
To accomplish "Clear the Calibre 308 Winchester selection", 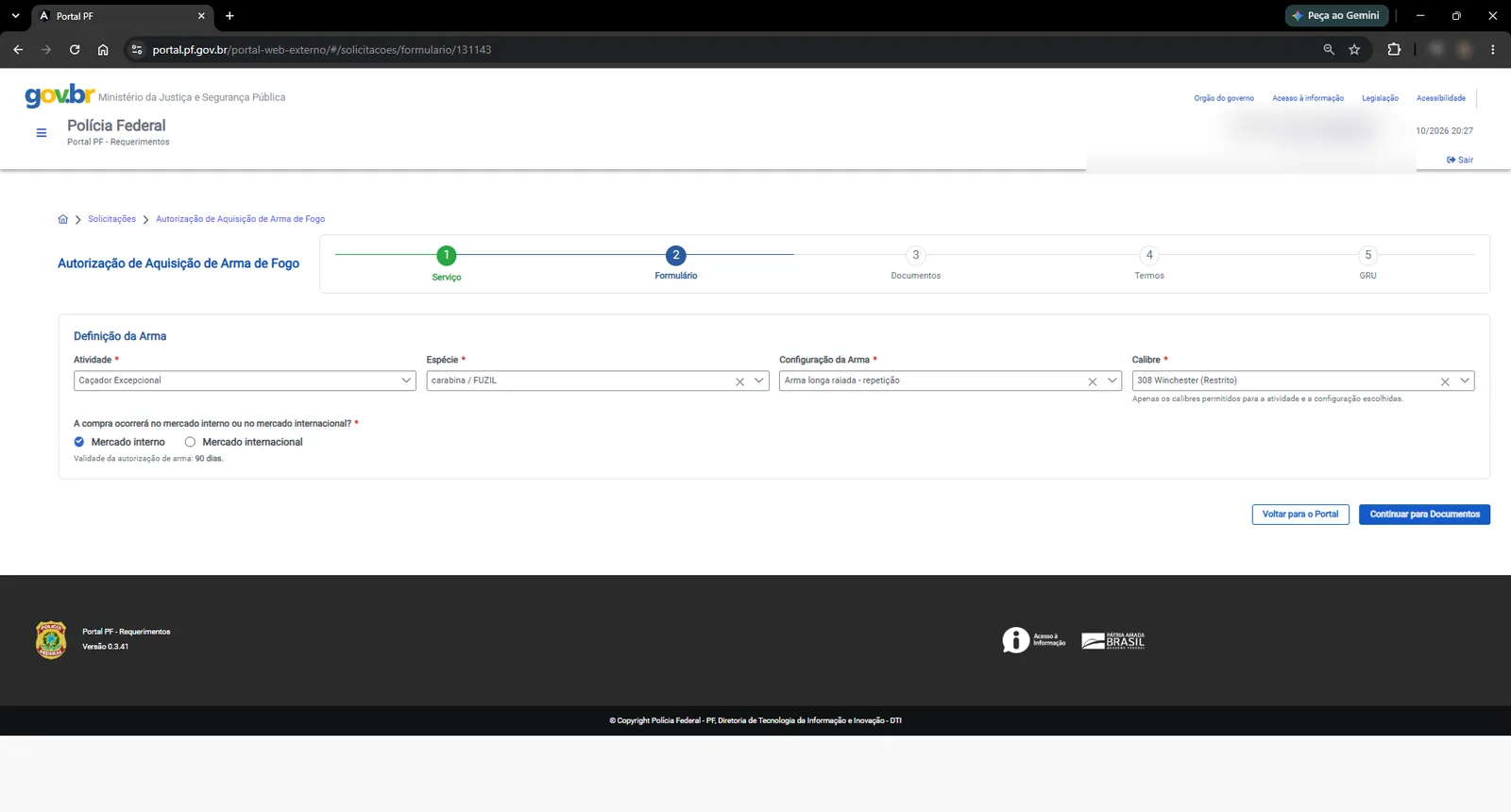I will tap(1445, 381).
